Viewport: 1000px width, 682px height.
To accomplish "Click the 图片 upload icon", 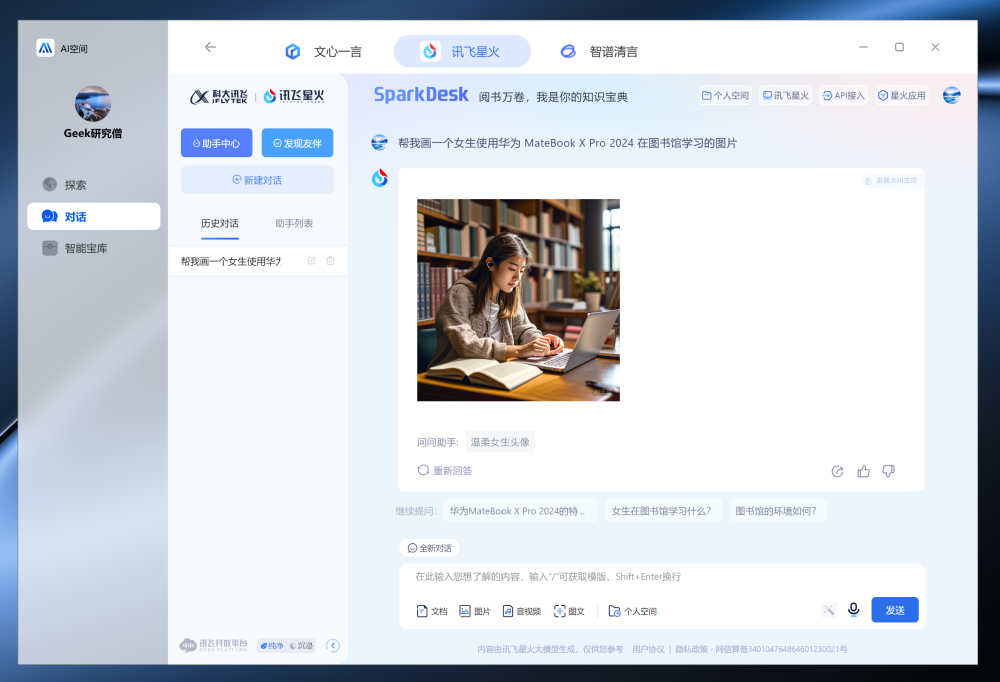I will (475, 611).
